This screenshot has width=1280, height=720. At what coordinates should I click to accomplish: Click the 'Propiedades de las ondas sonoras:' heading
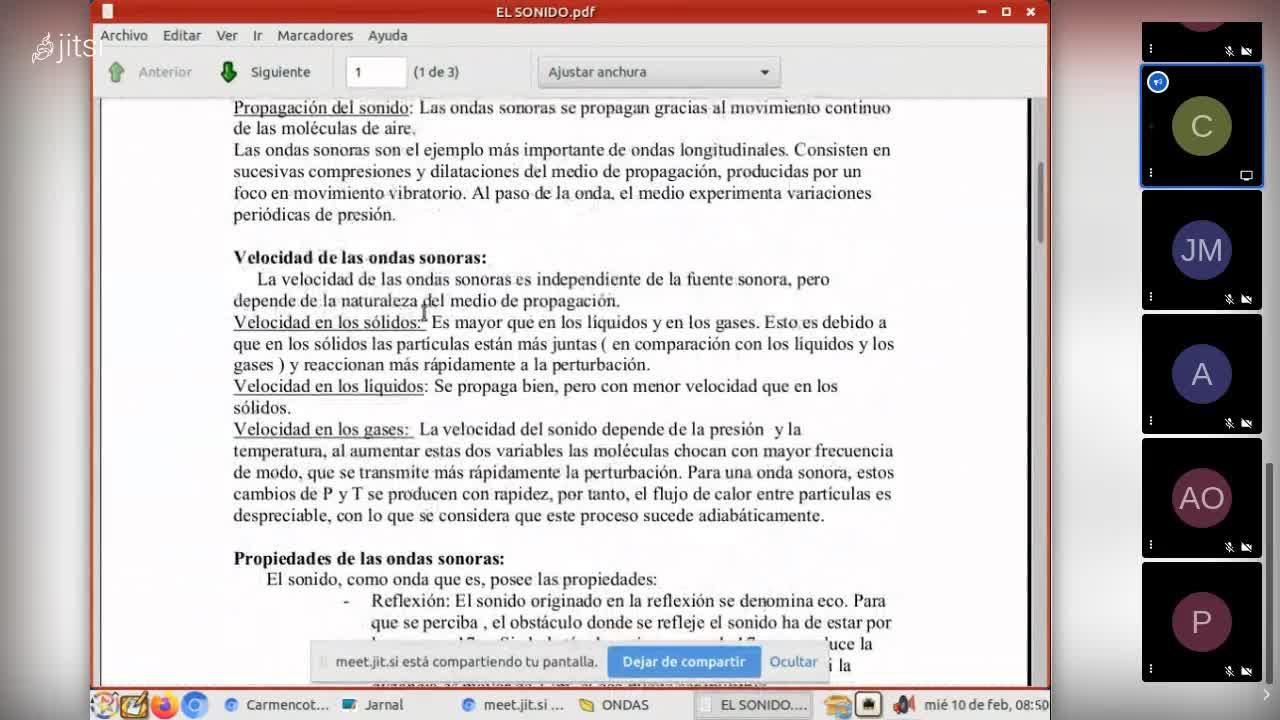(369, 558)
